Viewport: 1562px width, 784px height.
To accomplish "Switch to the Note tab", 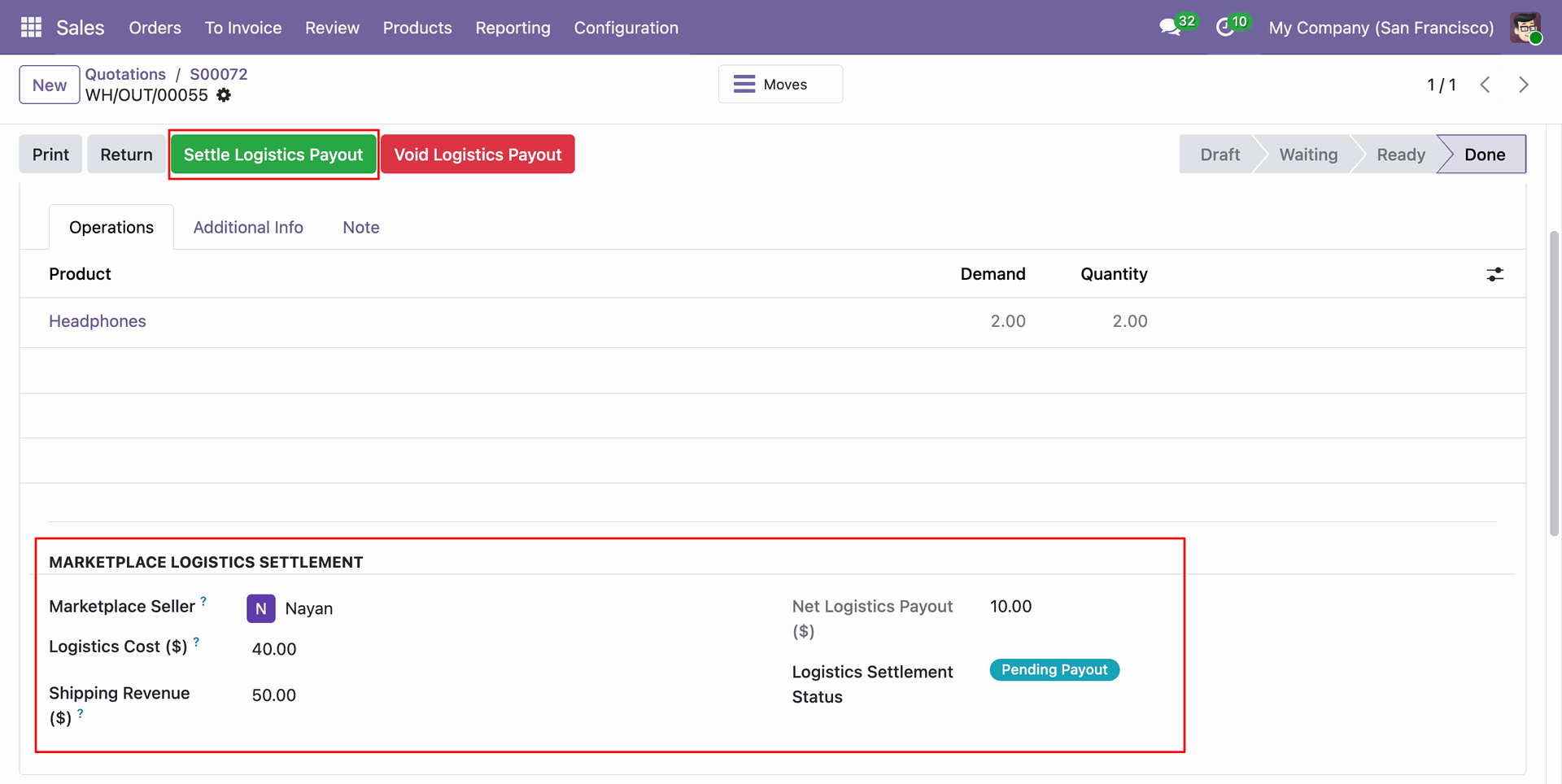I will coord(361,228).
